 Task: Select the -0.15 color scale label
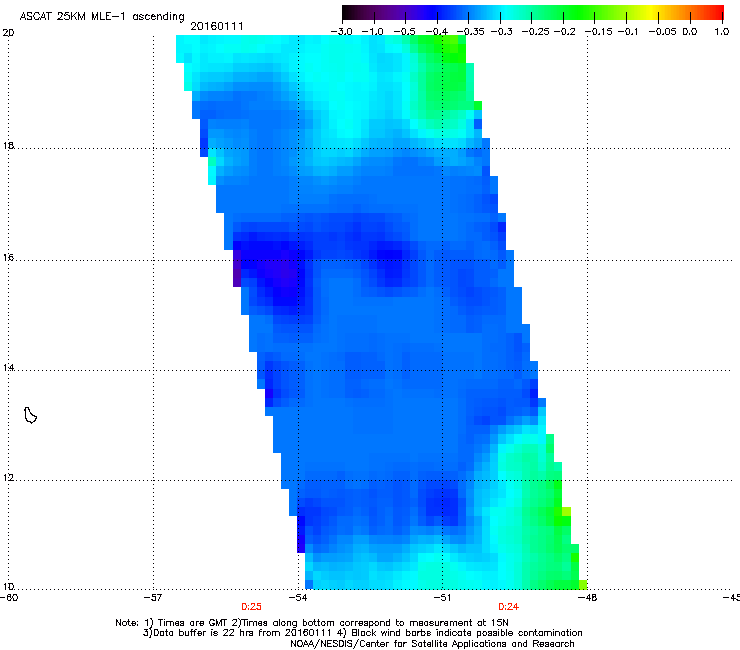(598, 32)
